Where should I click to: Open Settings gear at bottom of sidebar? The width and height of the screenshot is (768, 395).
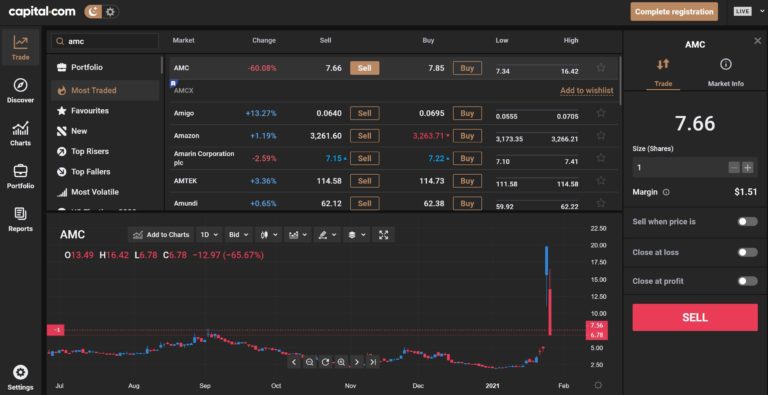coord(20,372)
